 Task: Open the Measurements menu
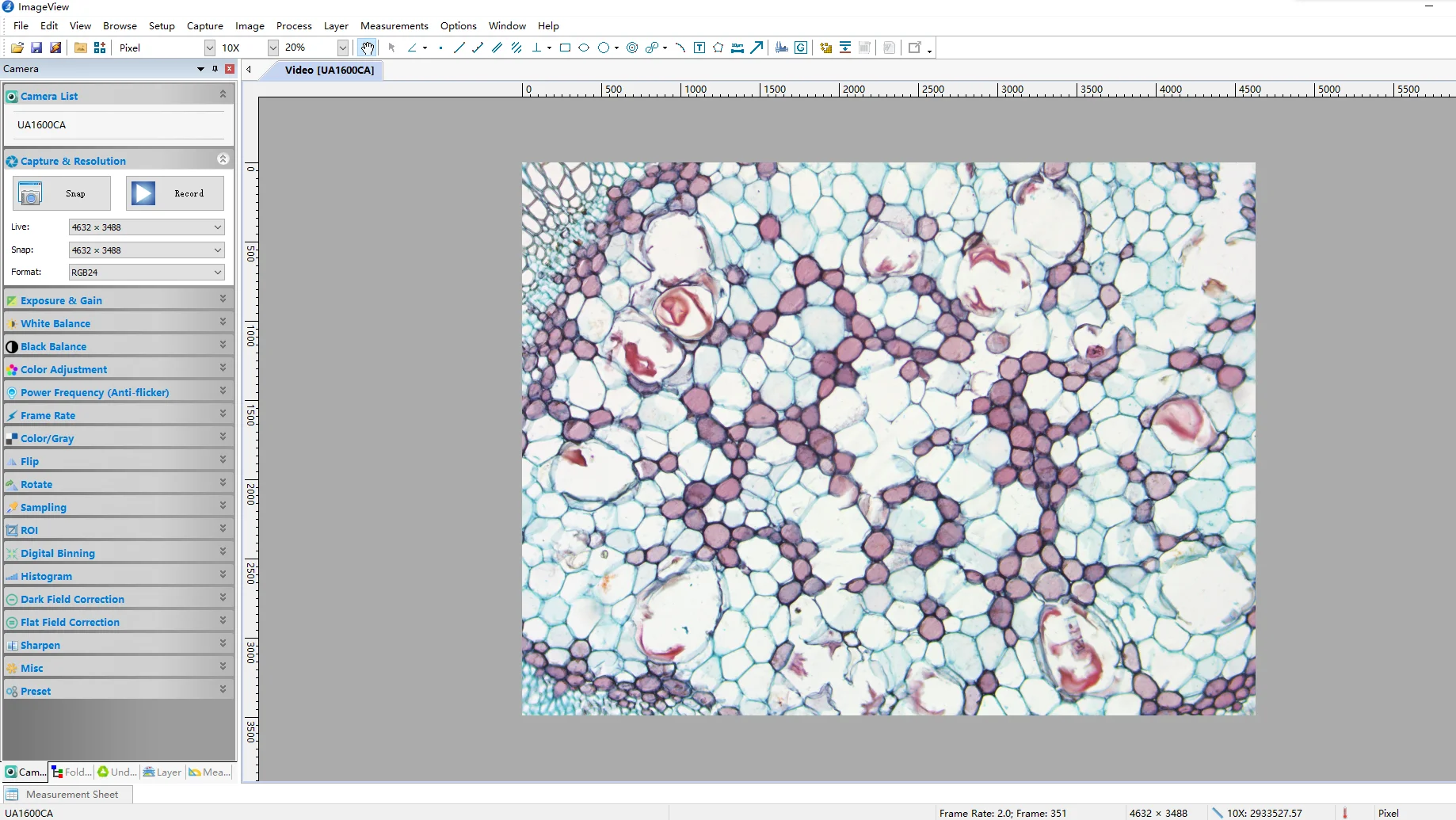coord(394,26)
